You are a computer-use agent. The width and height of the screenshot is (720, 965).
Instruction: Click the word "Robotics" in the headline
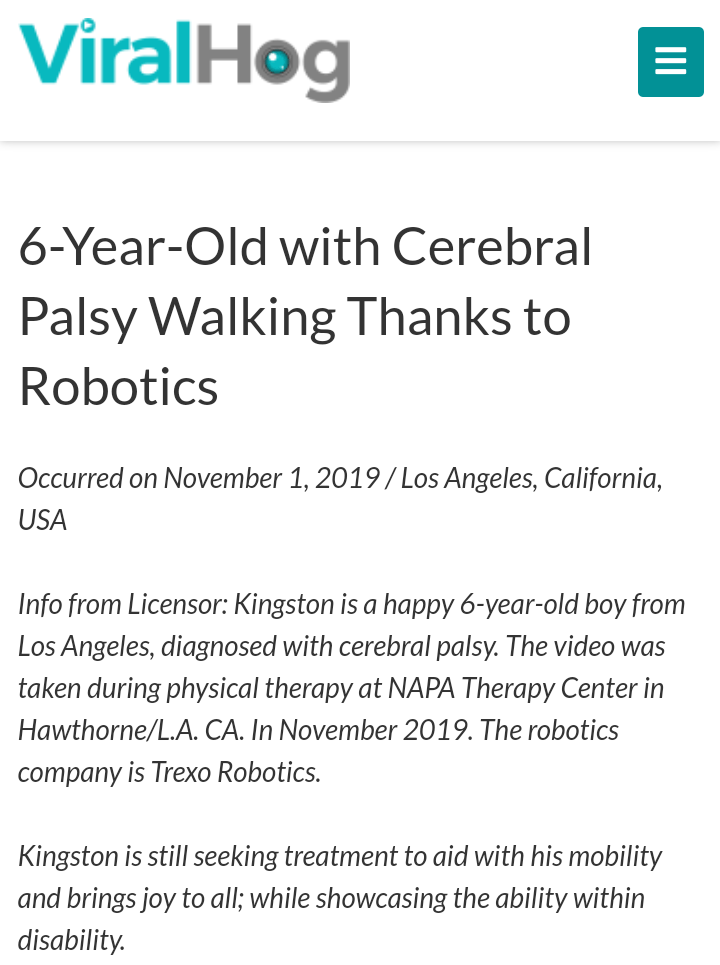point(118,387)
